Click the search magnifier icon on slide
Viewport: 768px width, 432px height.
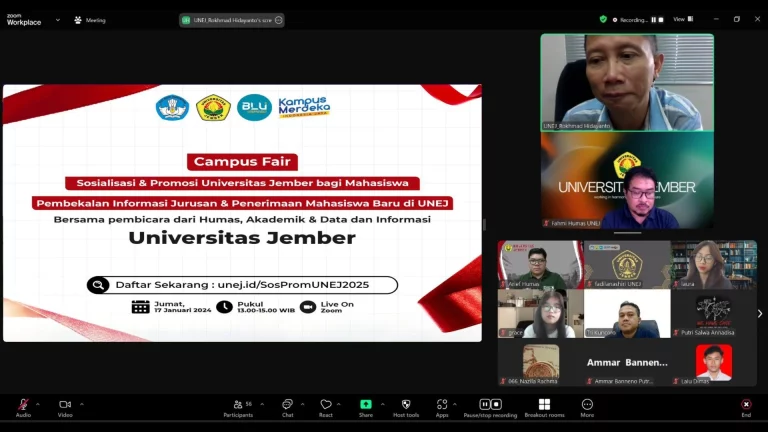click(98, 285)
